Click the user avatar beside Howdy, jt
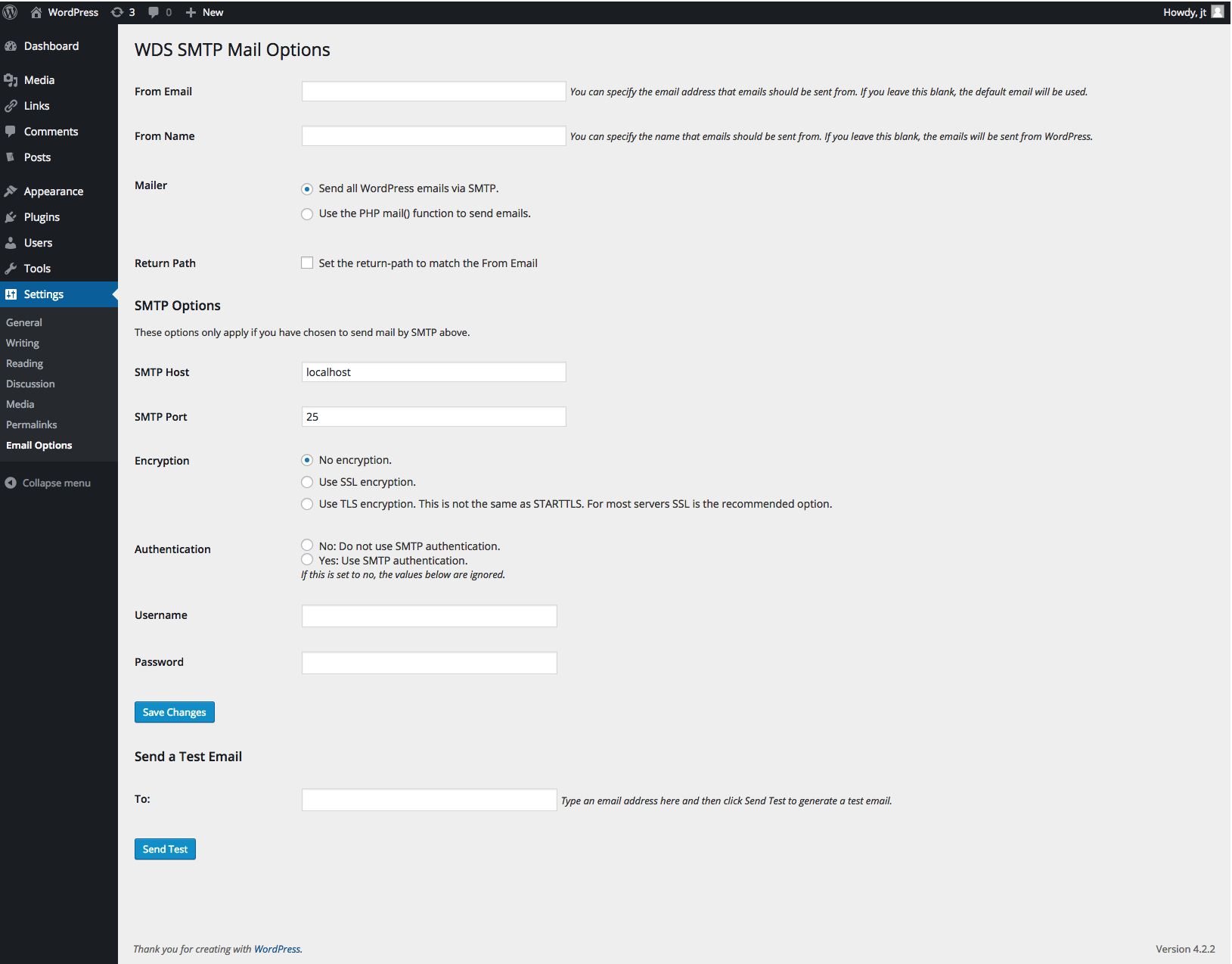Screen dimensions: 1232x964 [x=1218, y=11]
